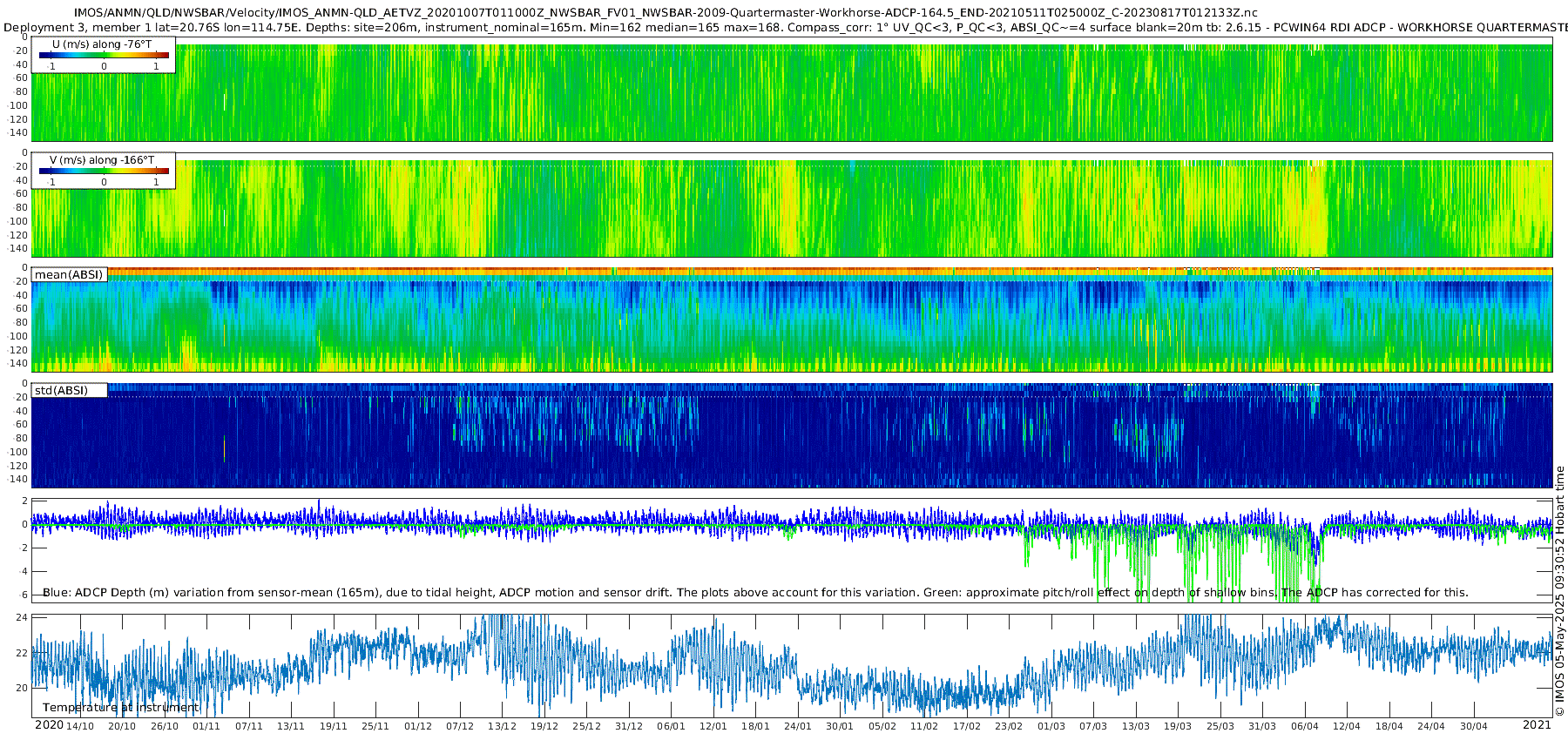Click the U velocity colorbar
The image size is (1568, 740).
pyautogui.click(x=104, y=55)
